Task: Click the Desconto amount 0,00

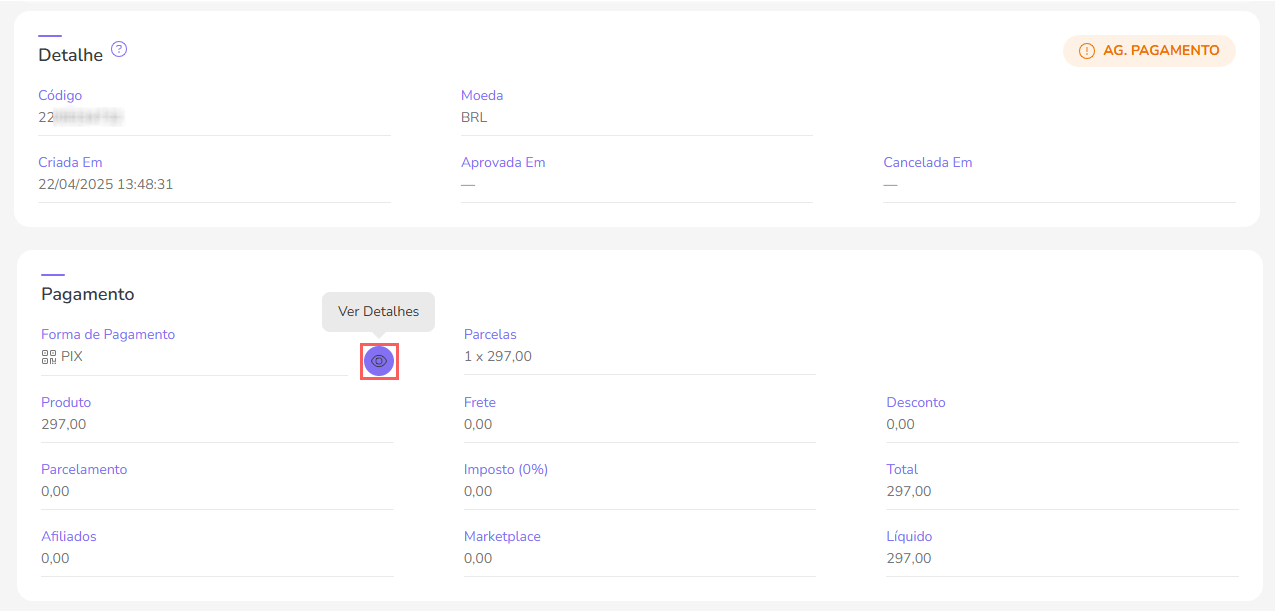Action: coord(900,424)
